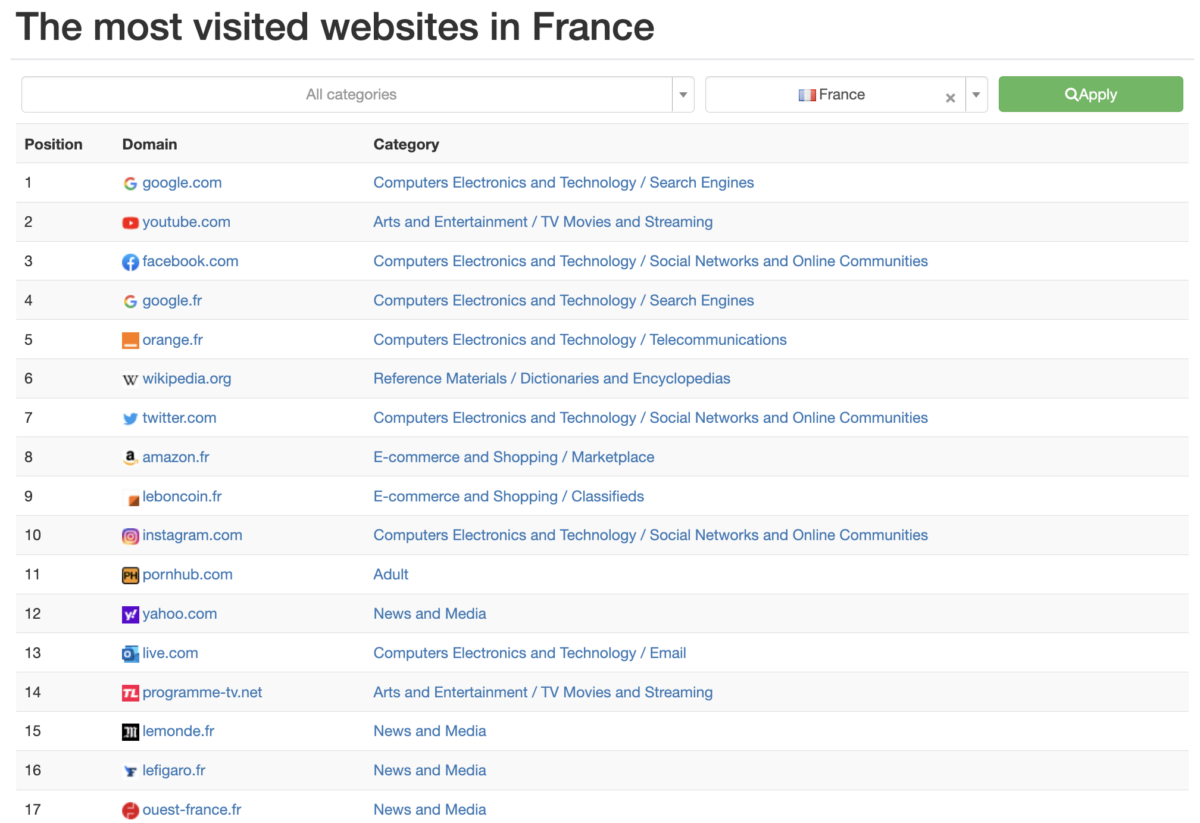Open the amazon.fr domain link
This screenshot has width=1200, height=823.
(176, 457)
